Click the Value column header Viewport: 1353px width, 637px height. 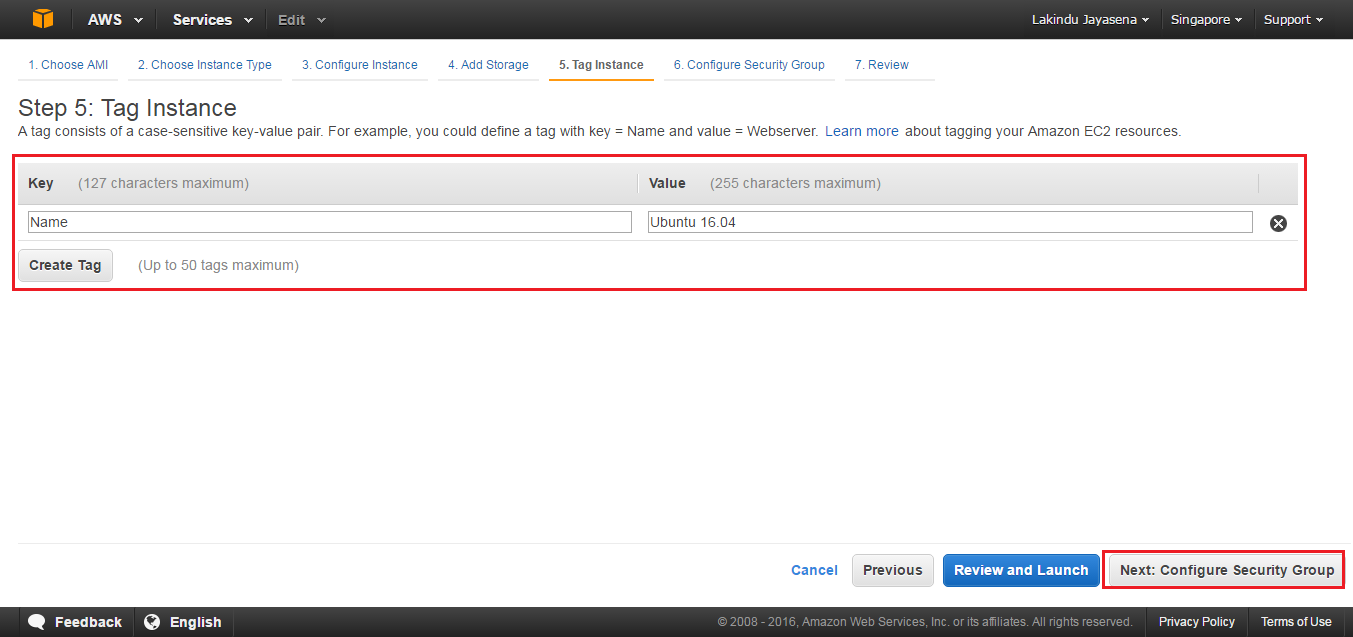pyautogui.click(x=667, y=183)
